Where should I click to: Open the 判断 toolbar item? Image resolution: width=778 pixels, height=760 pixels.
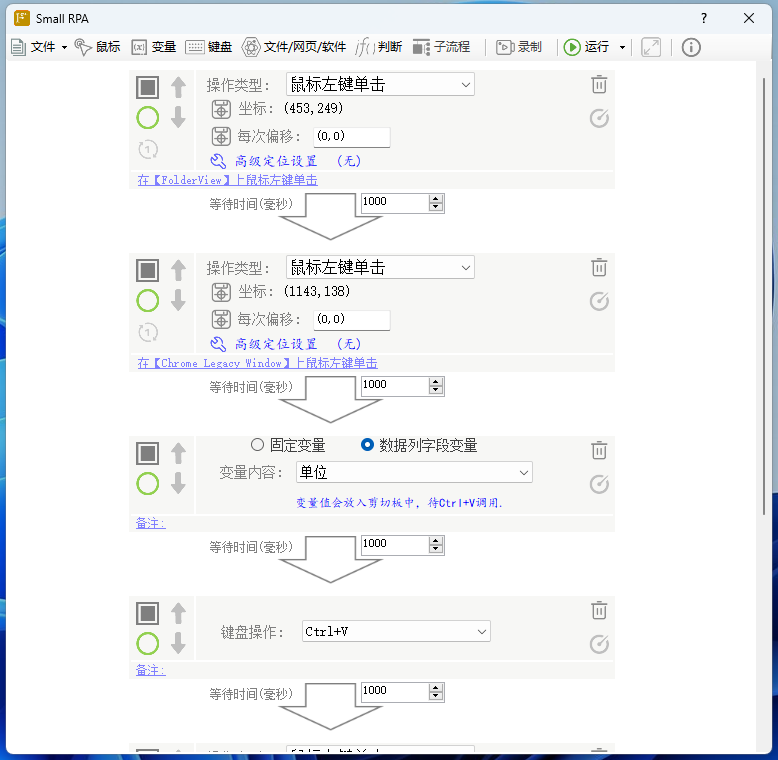(x=379, y=47)
